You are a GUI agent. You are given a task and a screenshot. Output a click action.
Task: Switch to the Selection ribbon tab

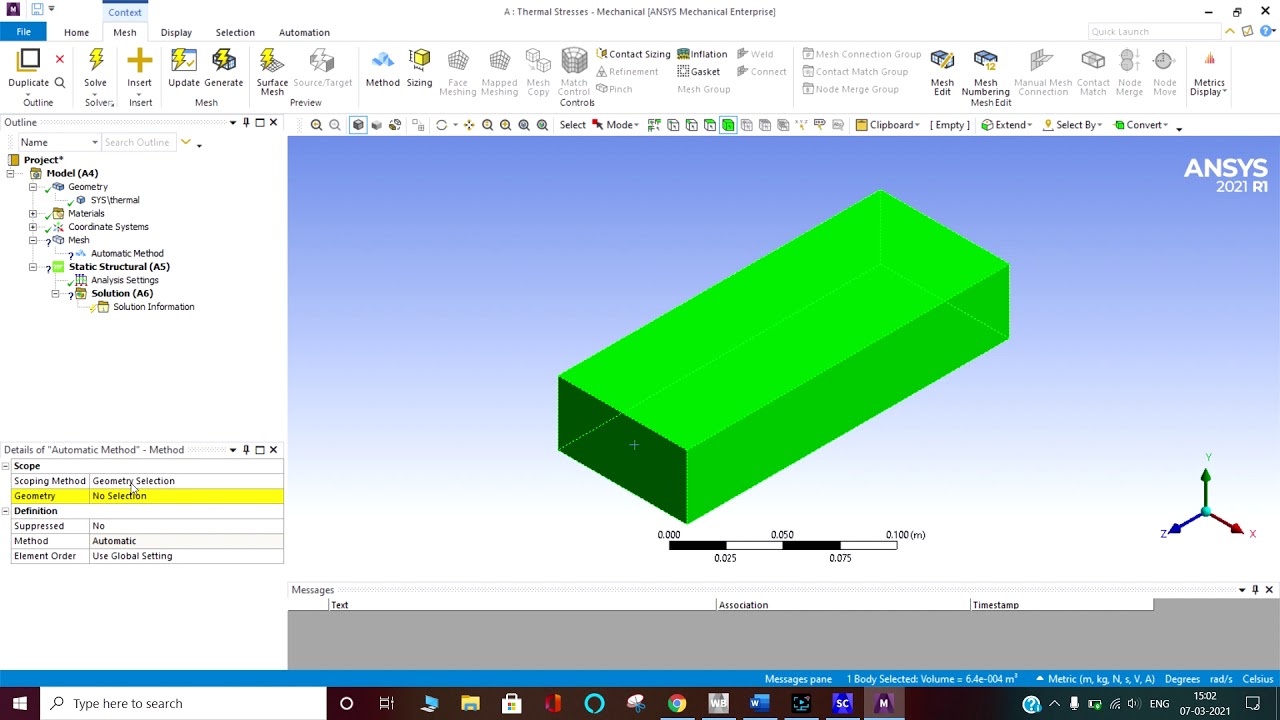coord(235,32)
